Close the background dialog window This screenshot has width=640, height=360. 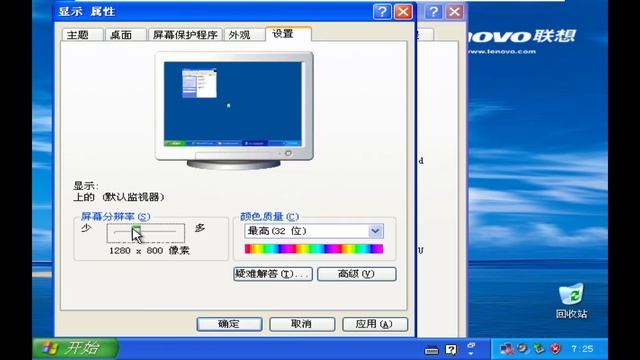(x=455, y=11)
